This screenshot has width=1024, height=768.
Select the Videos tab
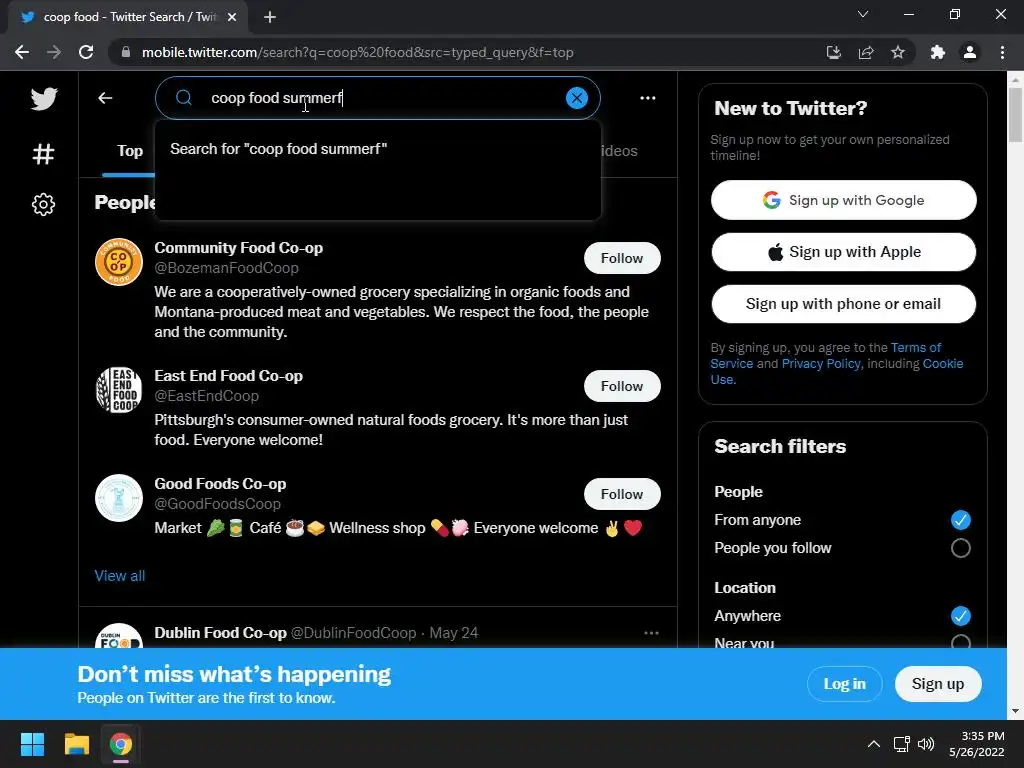click(x=618, y=151)
